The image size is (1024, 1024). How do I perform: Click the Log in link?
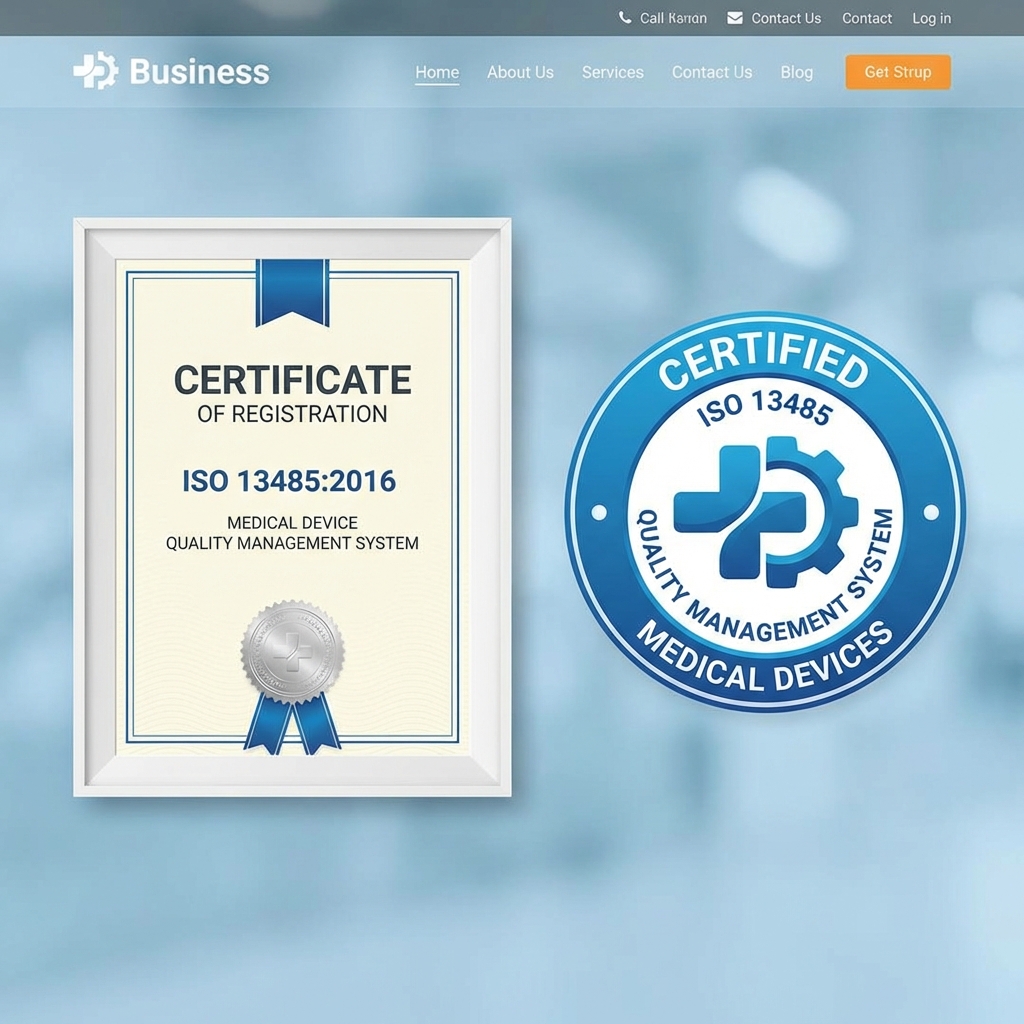pos(931,18)
